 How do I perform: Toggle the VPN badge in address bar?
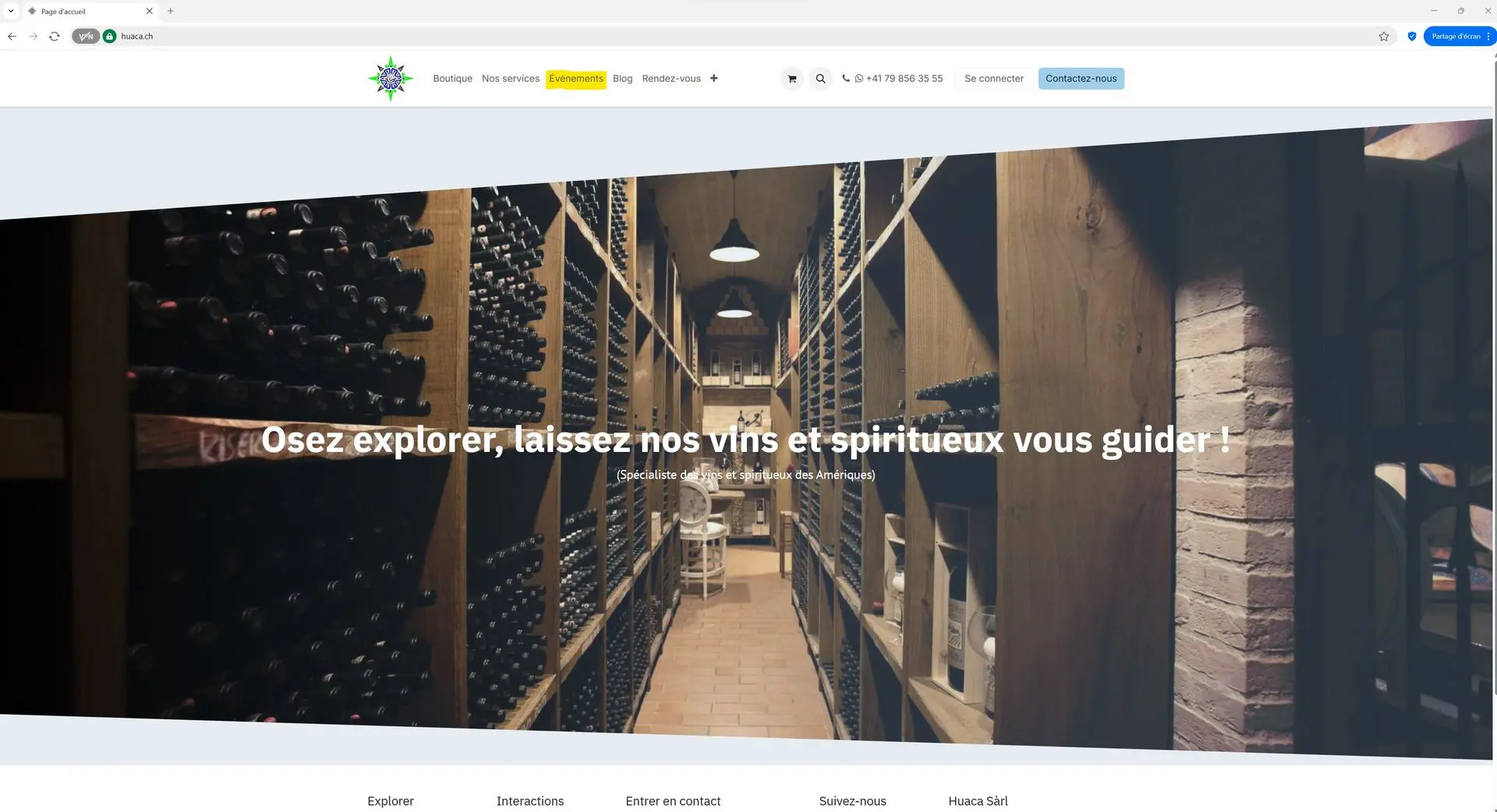86,36
